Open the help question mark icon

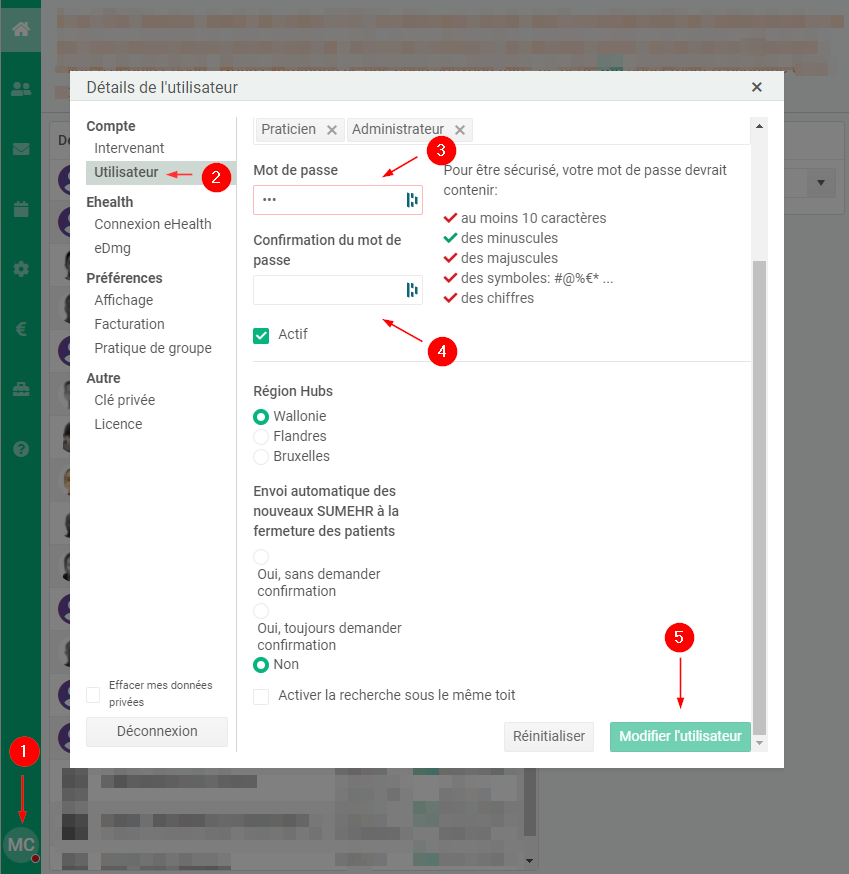[x=20, y=449]
